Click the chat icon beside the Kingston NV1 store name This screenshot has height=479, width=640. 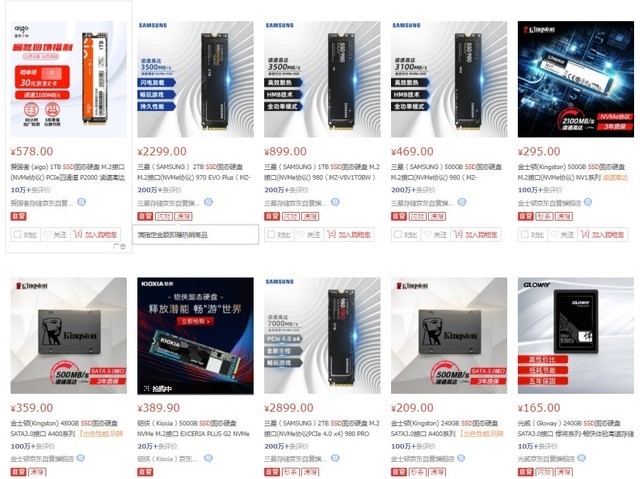click(x=588, y=202)
